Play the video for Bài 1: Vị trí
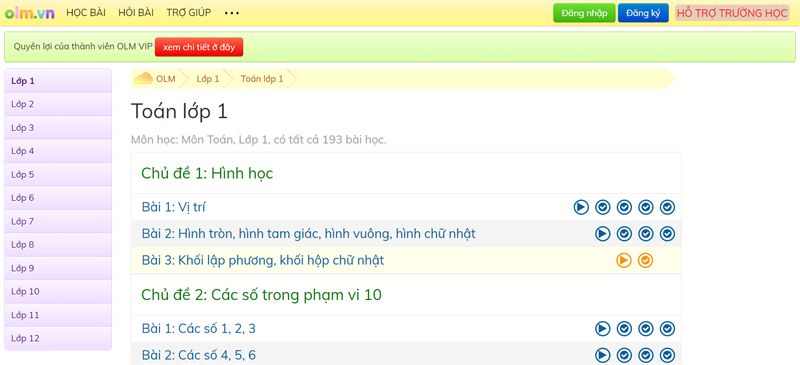Image resolution: width=800 pixels, height=365 pixels. pos(581,207)
